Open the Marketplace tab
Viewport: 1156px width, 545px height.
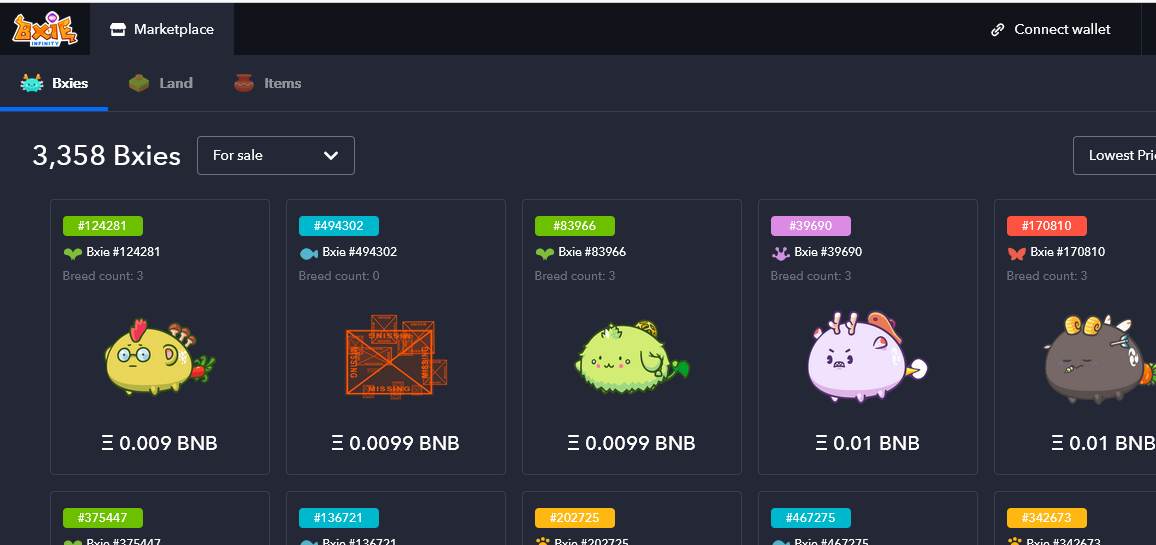coord(161,29)
